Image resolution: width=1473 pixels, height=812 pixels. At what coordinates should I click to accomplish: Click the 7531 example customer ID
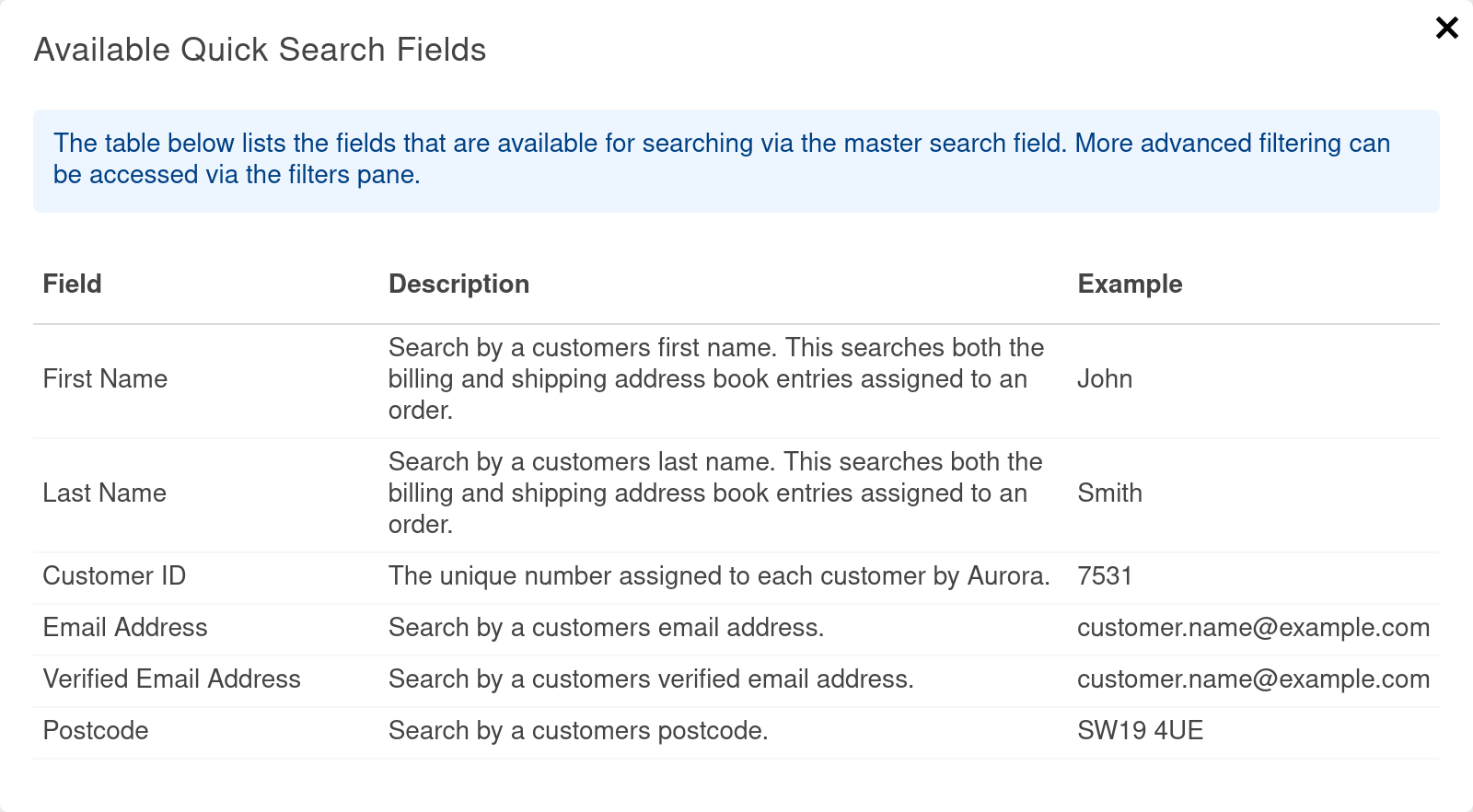[x=1105, y=576]
